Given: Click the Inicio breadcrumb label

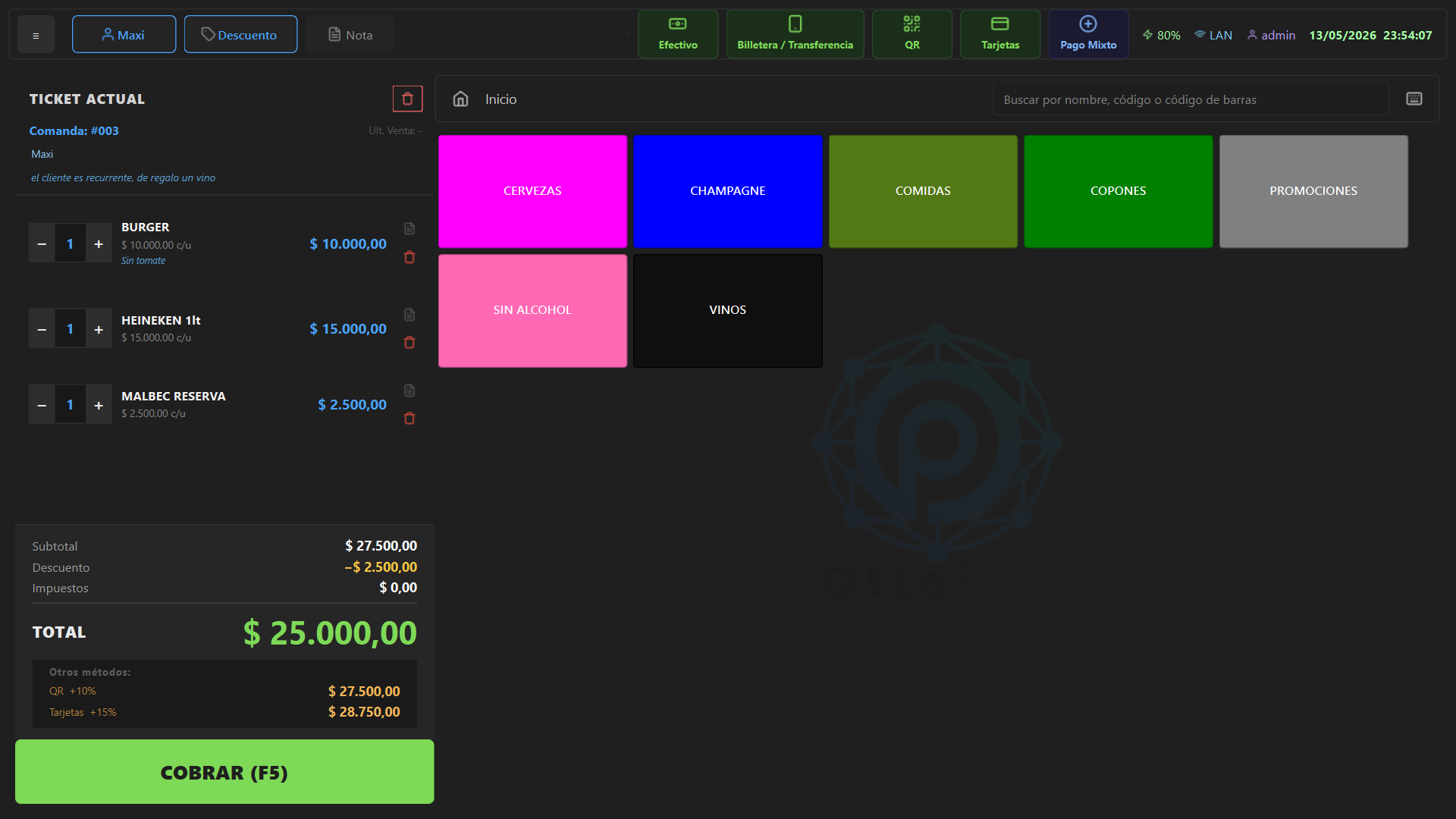Looking at the screenshot, I should pos(500,99).
